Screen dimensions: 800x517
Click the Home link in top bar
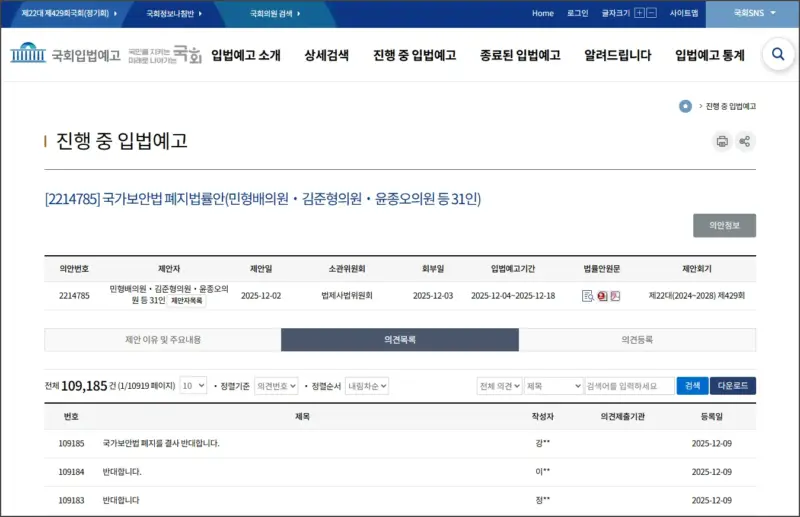[x=542, y=13]
